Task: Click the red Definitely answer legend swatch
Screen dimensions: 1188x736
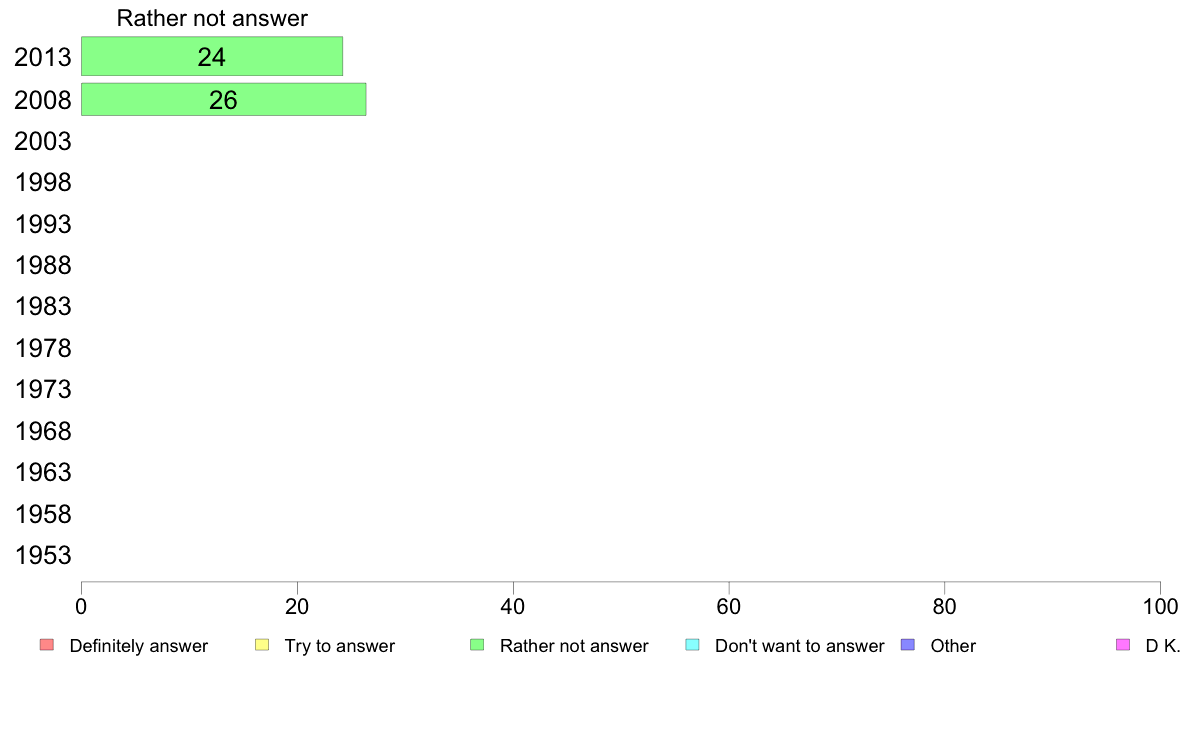Action: click(47, 645)
